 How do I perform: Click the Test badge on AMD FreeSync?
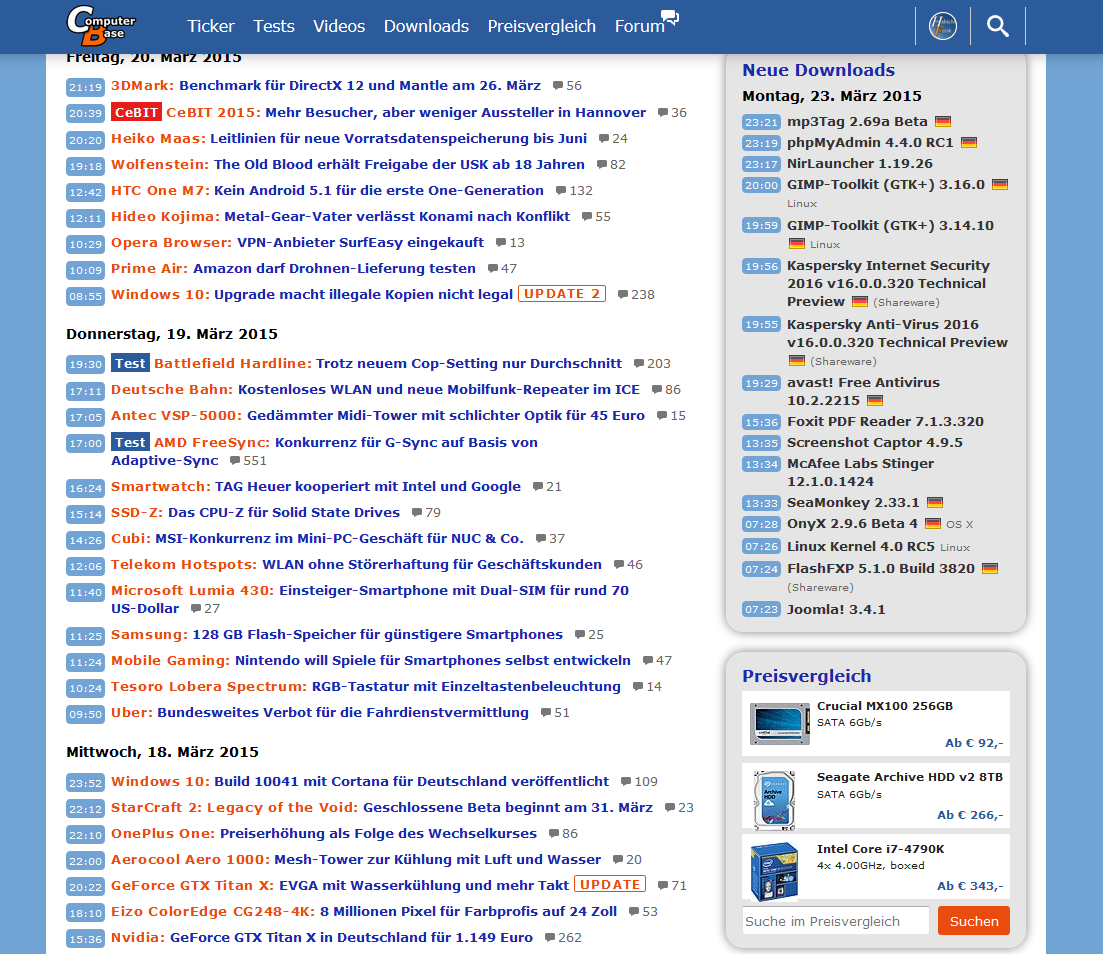[x=130, y=443]
